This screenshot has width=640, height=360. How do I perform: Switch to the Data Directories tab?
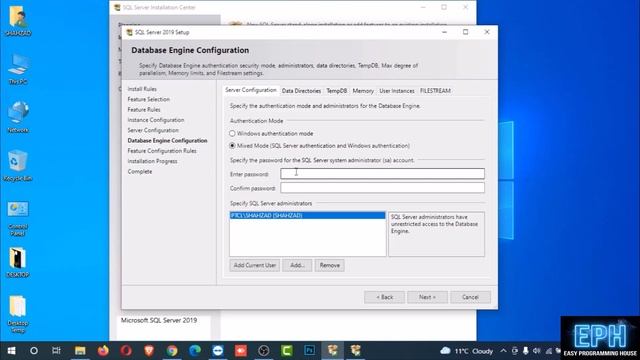301,91
